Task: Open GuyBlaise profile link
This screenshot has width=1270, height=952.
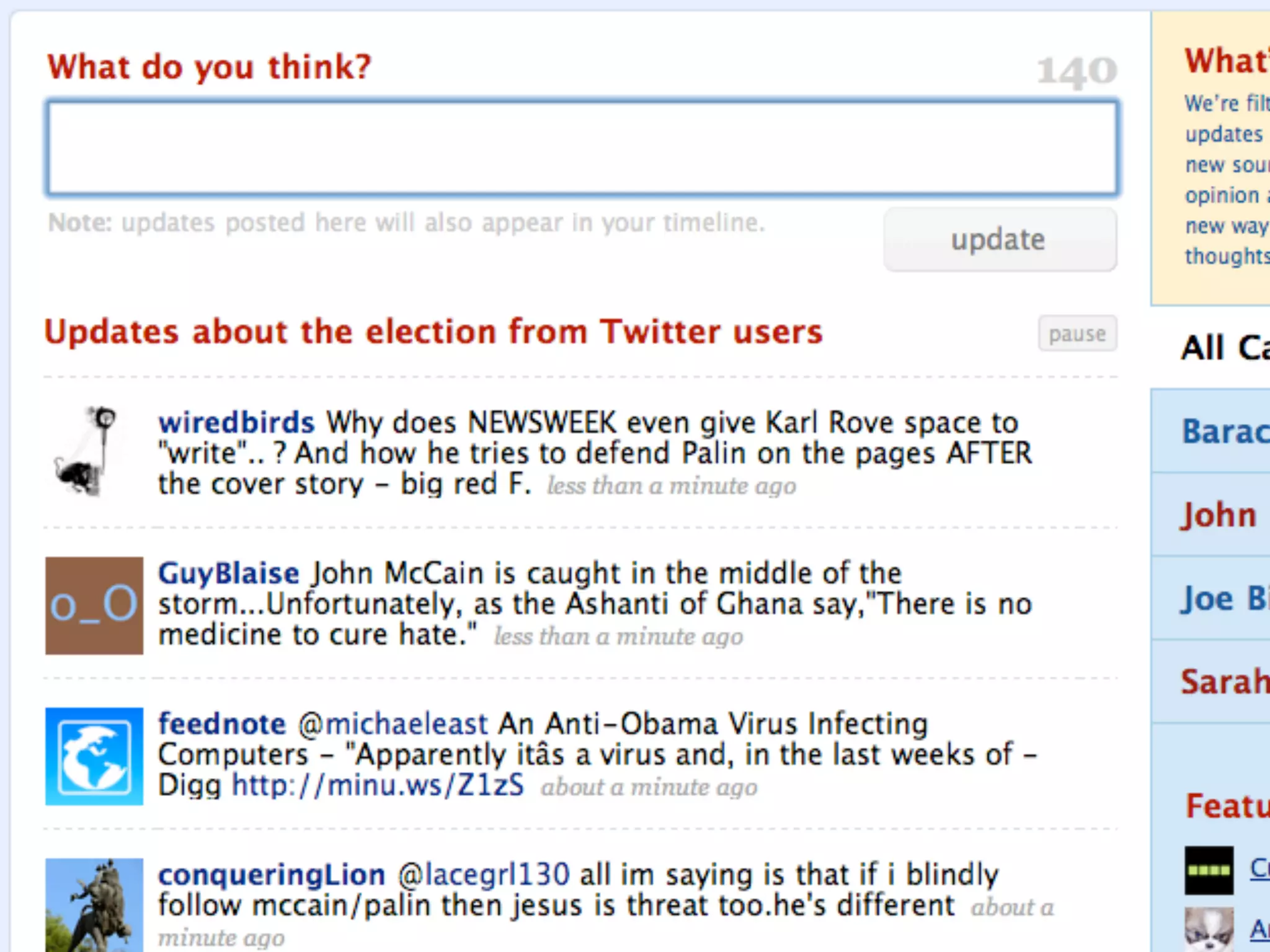Action: (228, 573)
